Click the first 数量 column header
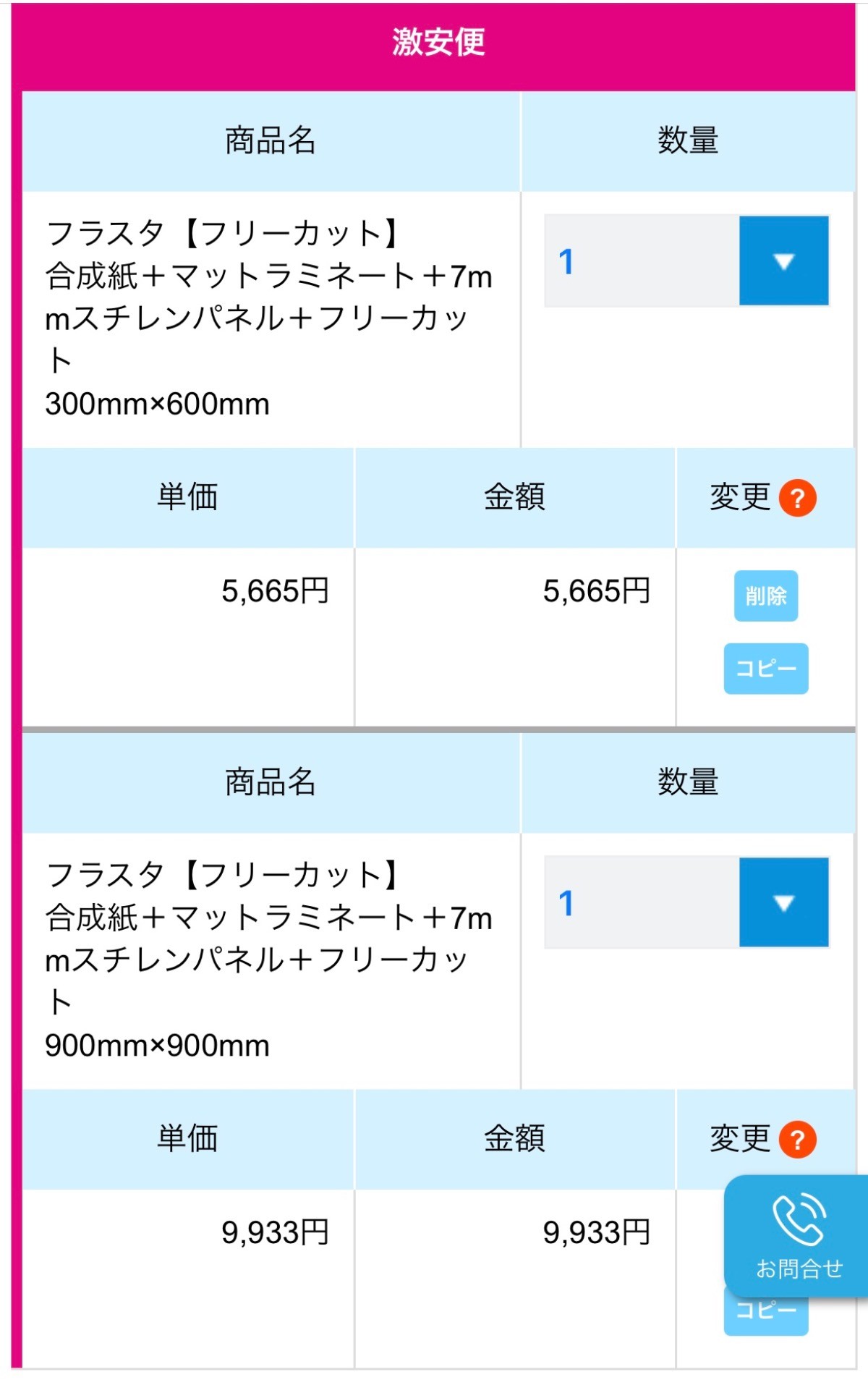The width and height of the screenshot is (868, 1385). [687, 140]
